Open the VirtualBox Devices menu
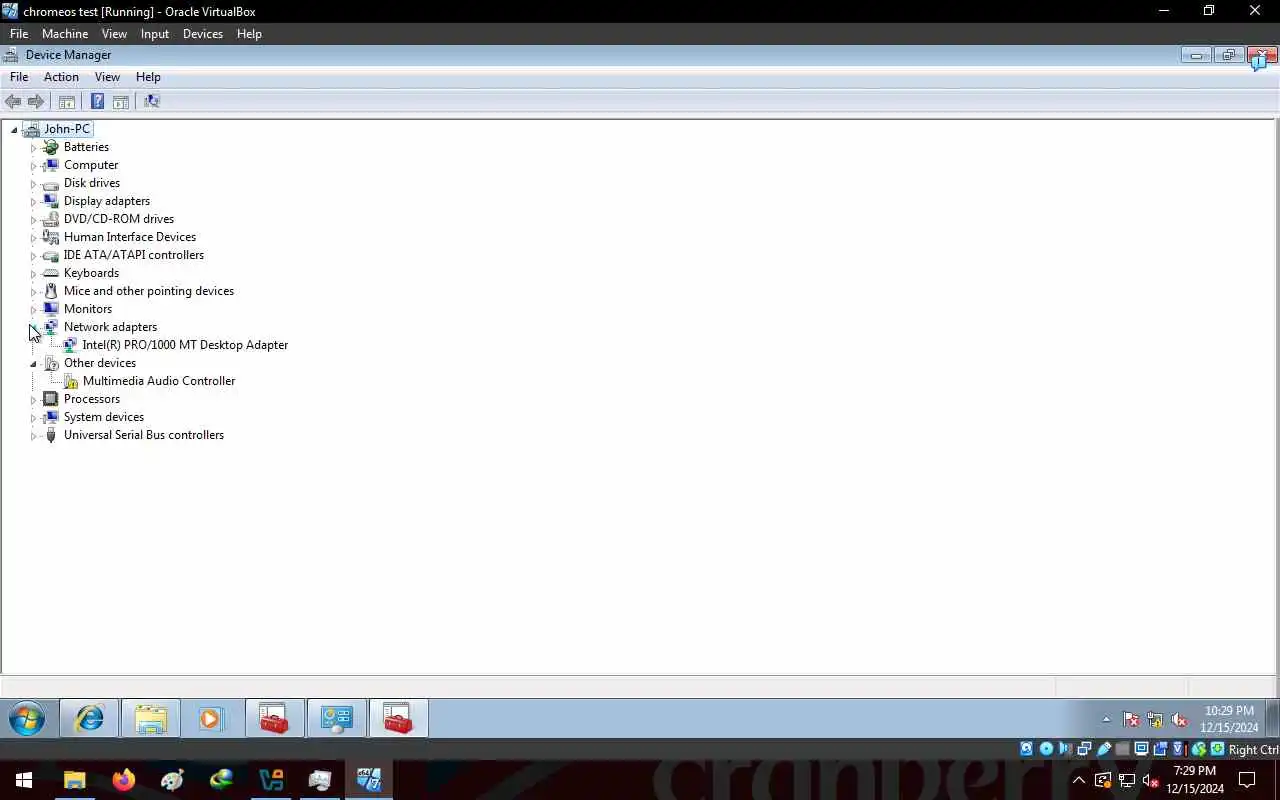The width and height of the screenshot is (1280, 800). 203,33
